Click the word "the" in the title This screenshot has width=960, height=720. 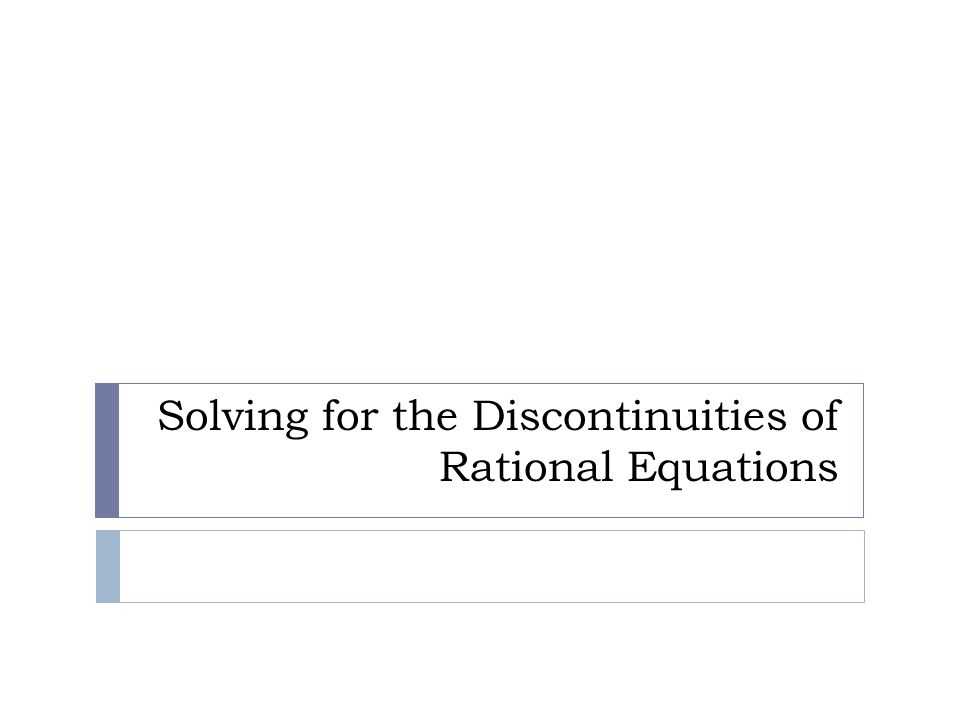pos(426,416)
